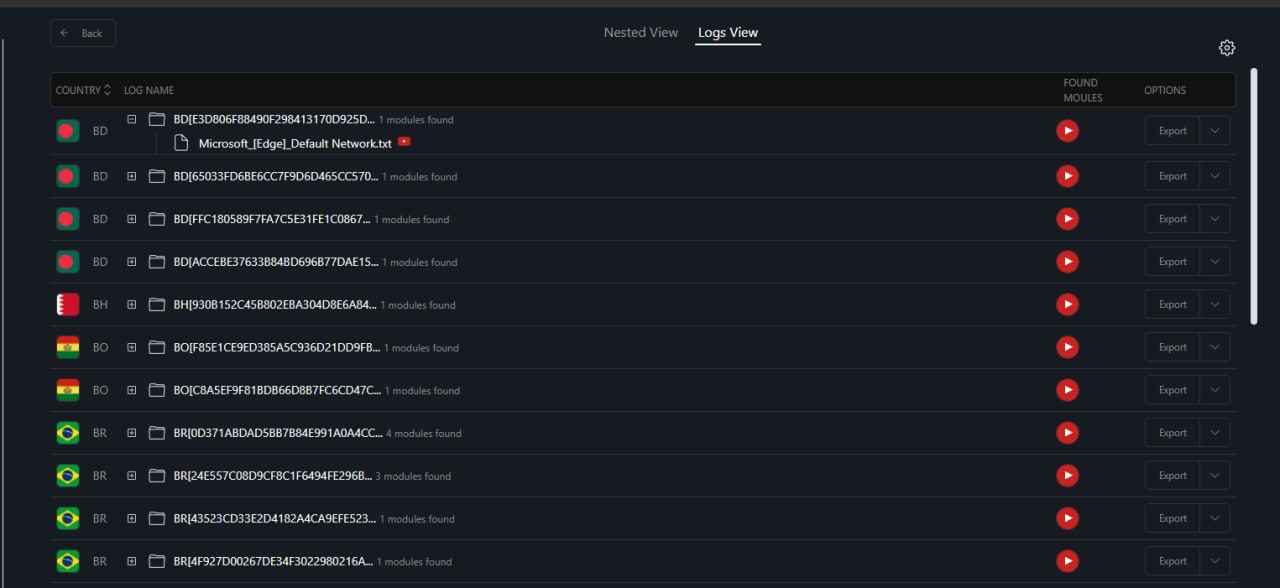The width and height of the screenshot is (1280, 588).
Task: Click YouTube module icon for BR[4F927D00 log
Action: coord(1067,561)
